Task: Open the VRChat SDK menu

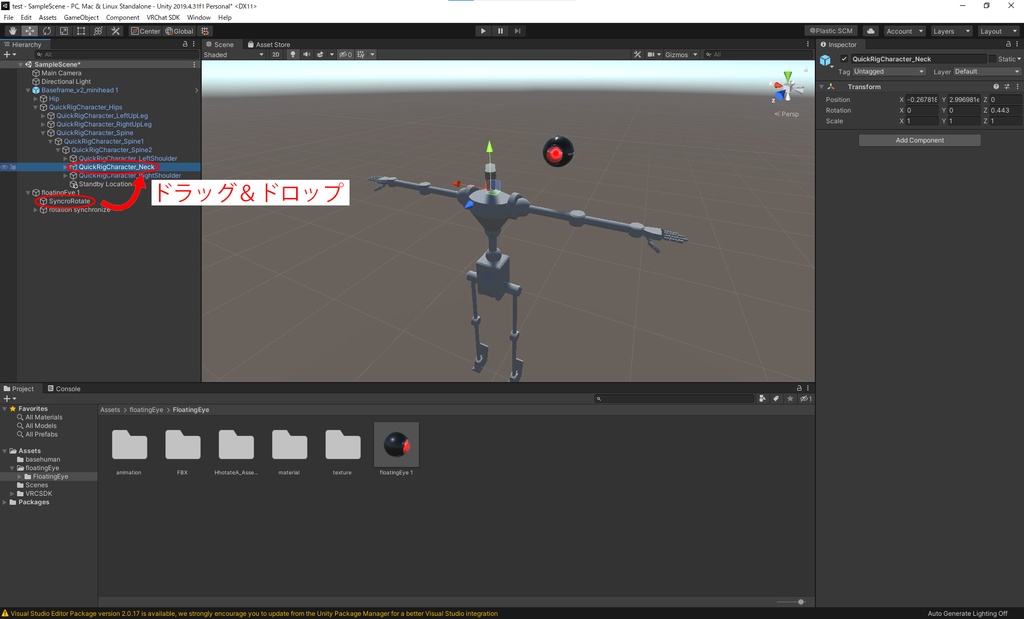Action: [x=162, y=17]
